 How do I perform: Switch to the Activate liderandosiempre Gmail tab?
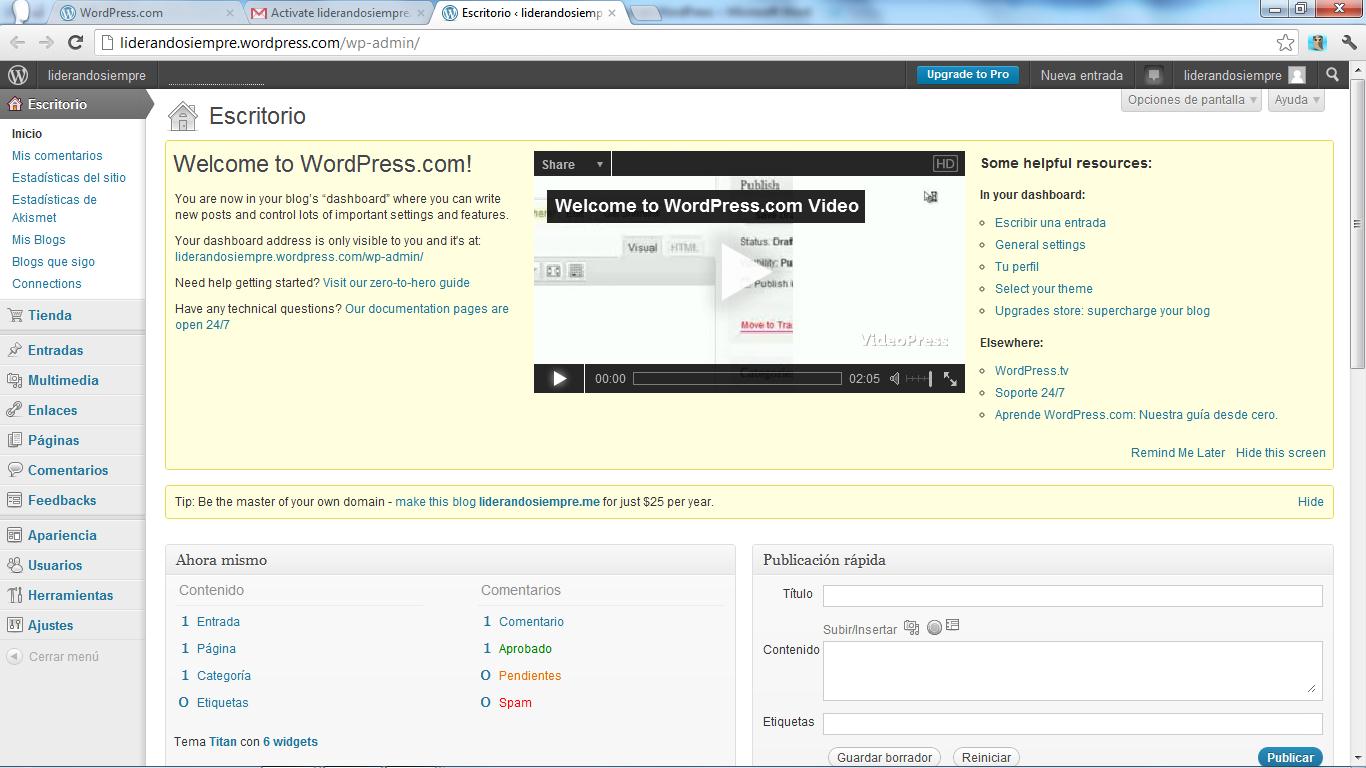coord(336,13)
